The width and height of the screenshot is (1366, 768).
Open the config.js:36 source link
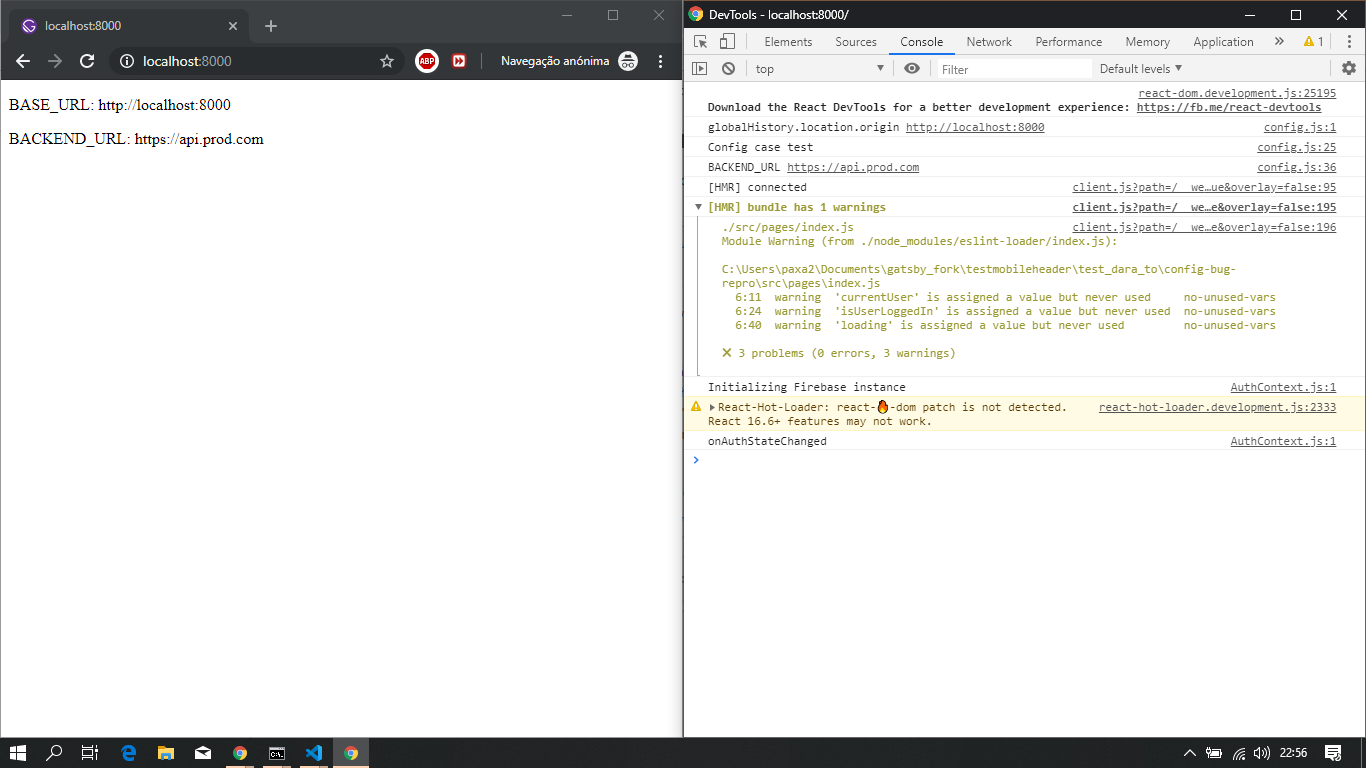tap(1296, 167)
